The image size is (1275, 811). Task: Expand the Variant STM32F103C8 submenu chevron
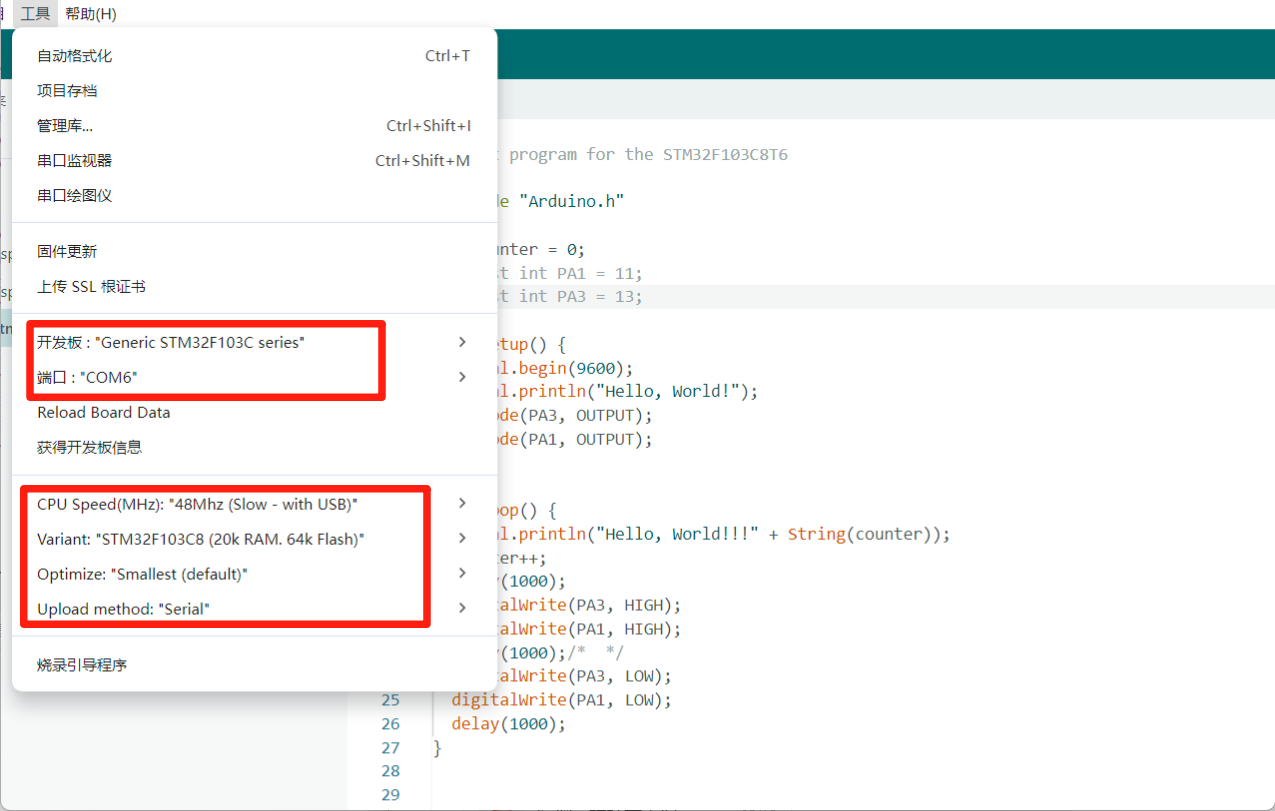pos(462,538)
